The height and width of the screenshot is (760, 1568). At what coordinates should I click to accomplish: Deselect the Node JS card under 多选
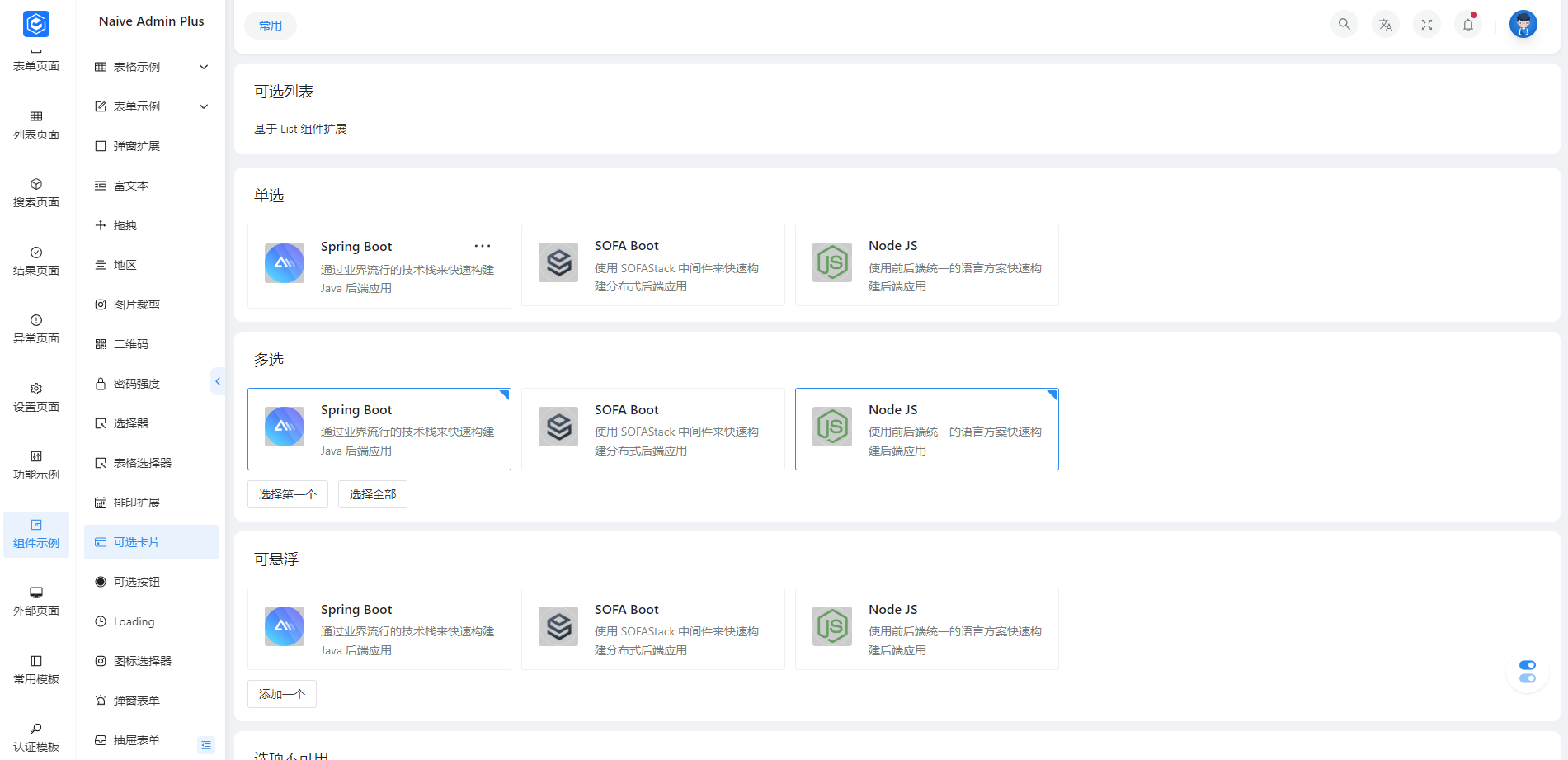click(x=925, y=428)
